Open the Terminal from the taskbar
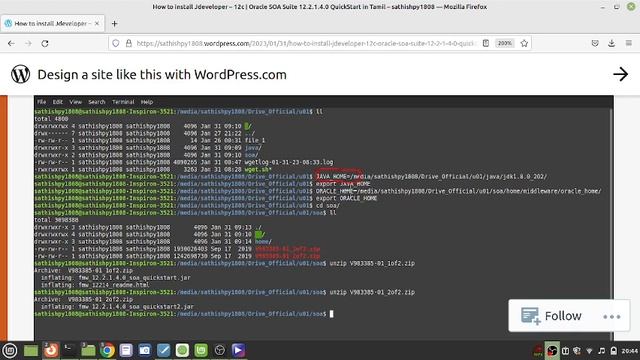Image resolution: width=640 pixels, height=360 pixels. (x=69, y=350)
